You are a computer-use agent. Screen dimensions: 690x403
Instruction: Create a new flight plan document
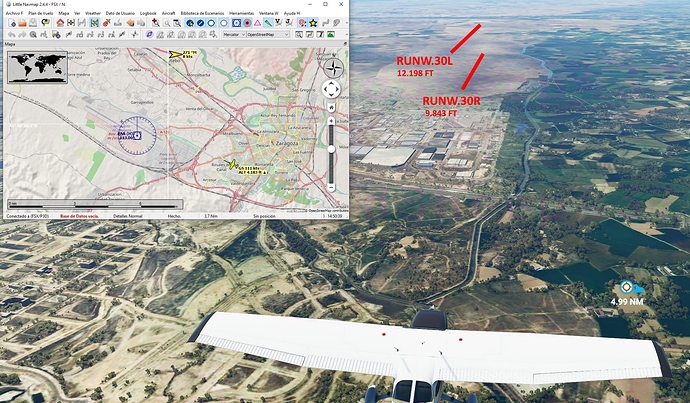[12, 23]
